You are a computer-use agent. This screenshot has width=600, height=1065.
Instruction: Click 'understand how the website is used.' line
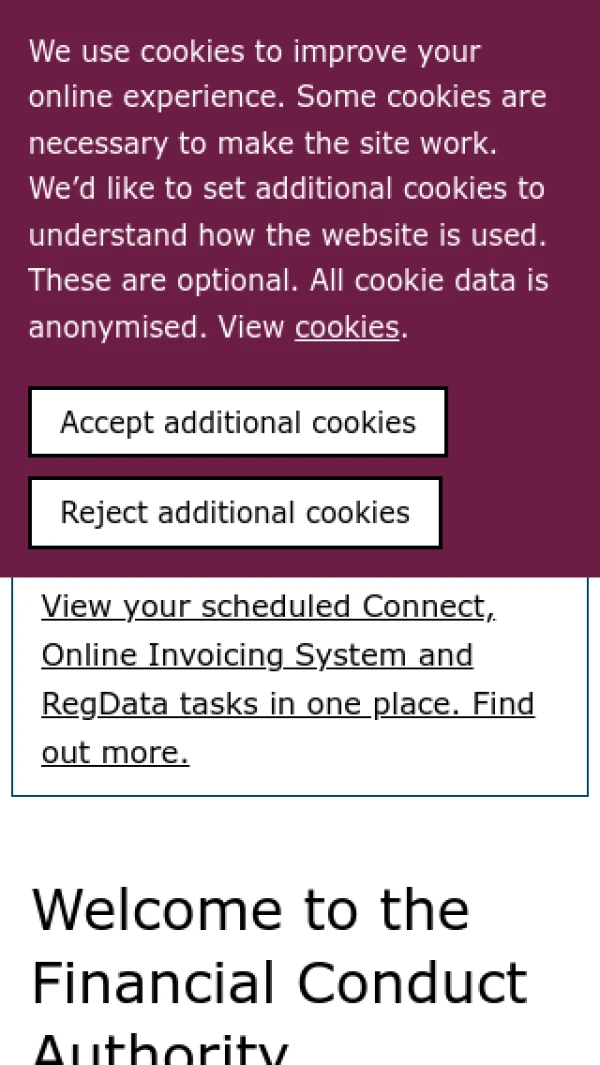click(x=287, y=235)
